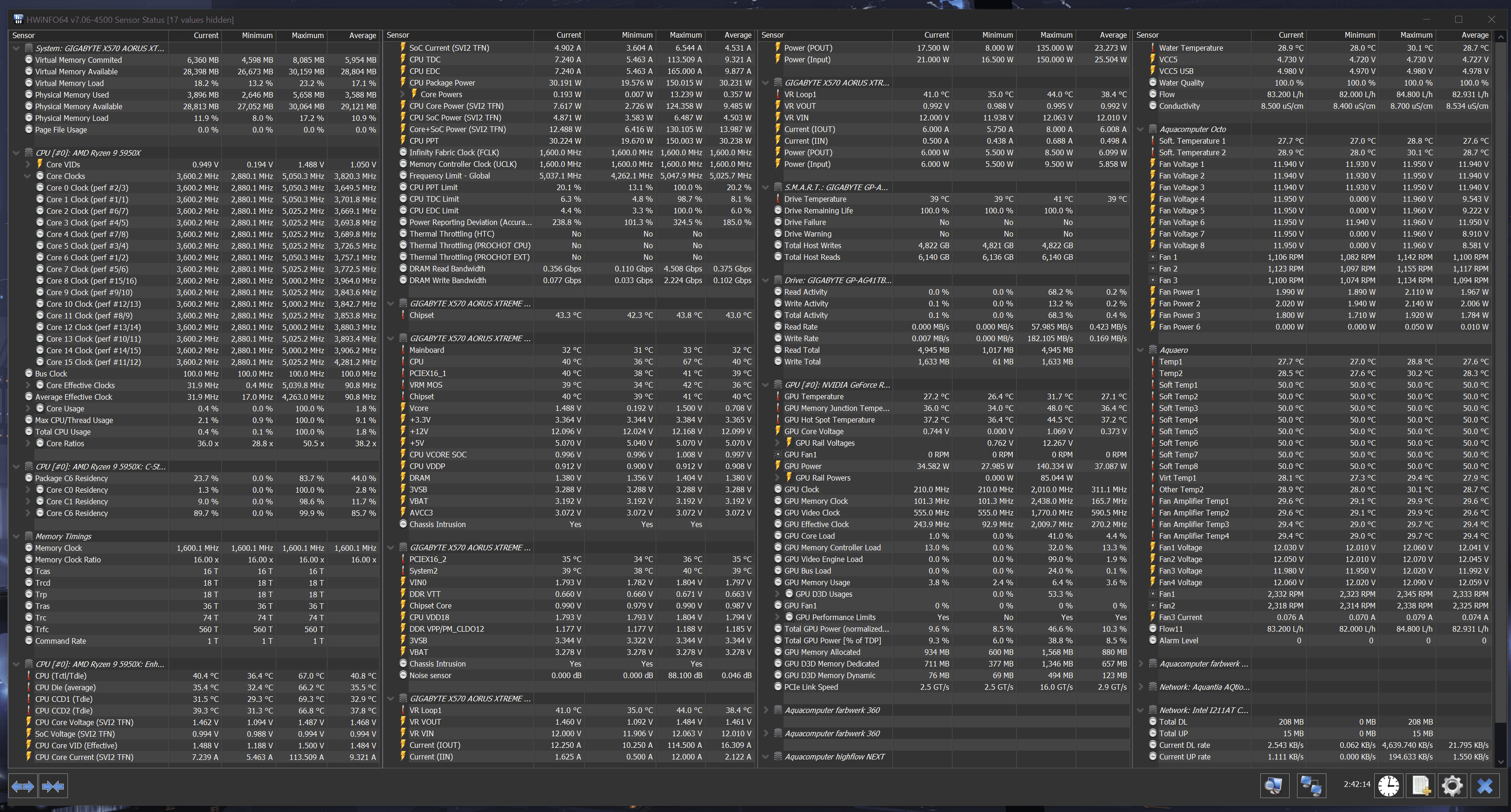Collapse the Memory Timings group

pos(16,536)
